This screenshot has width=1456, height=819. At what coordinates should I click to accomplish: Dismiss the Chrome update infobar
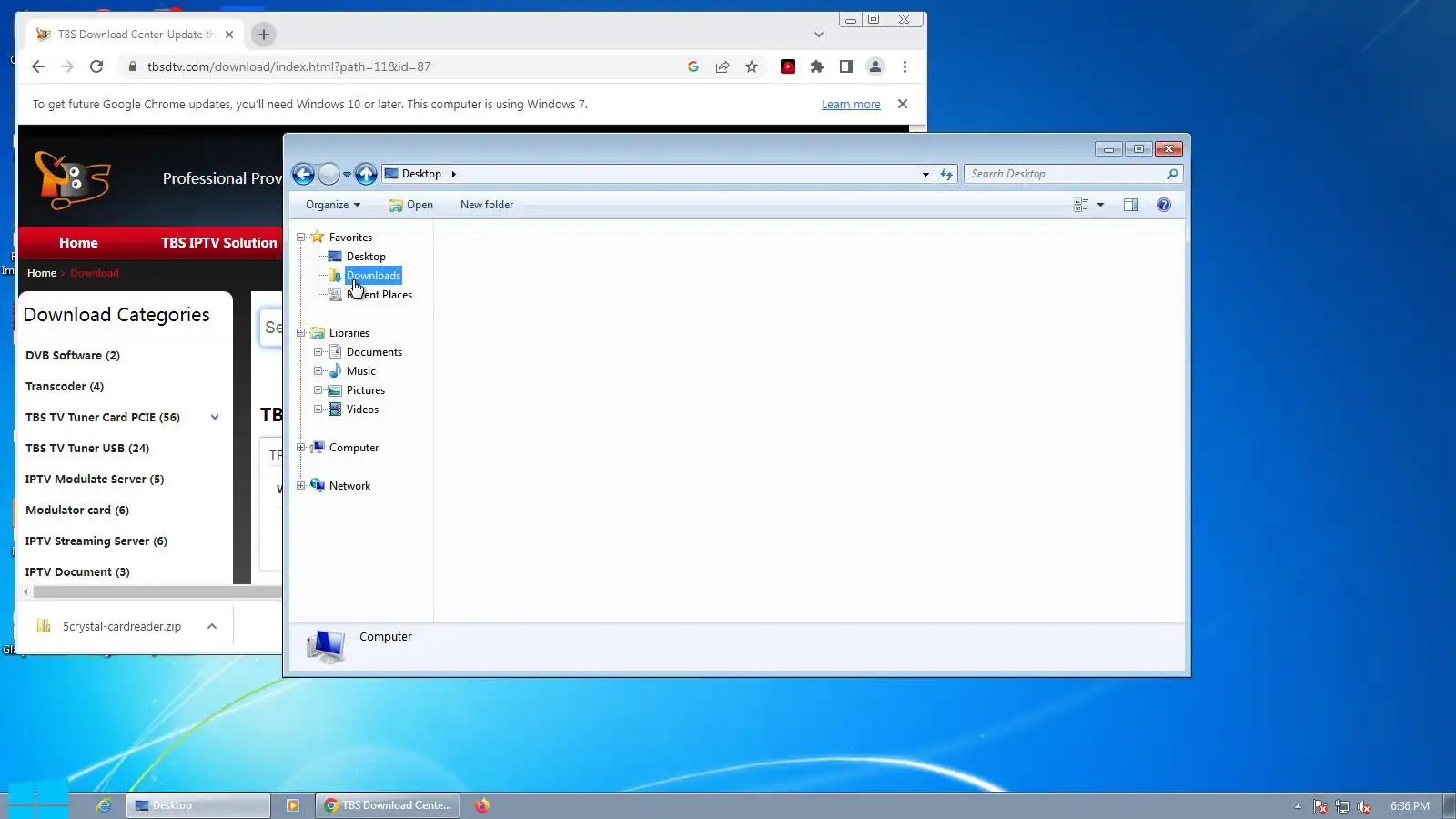click(x=903, y=104)
